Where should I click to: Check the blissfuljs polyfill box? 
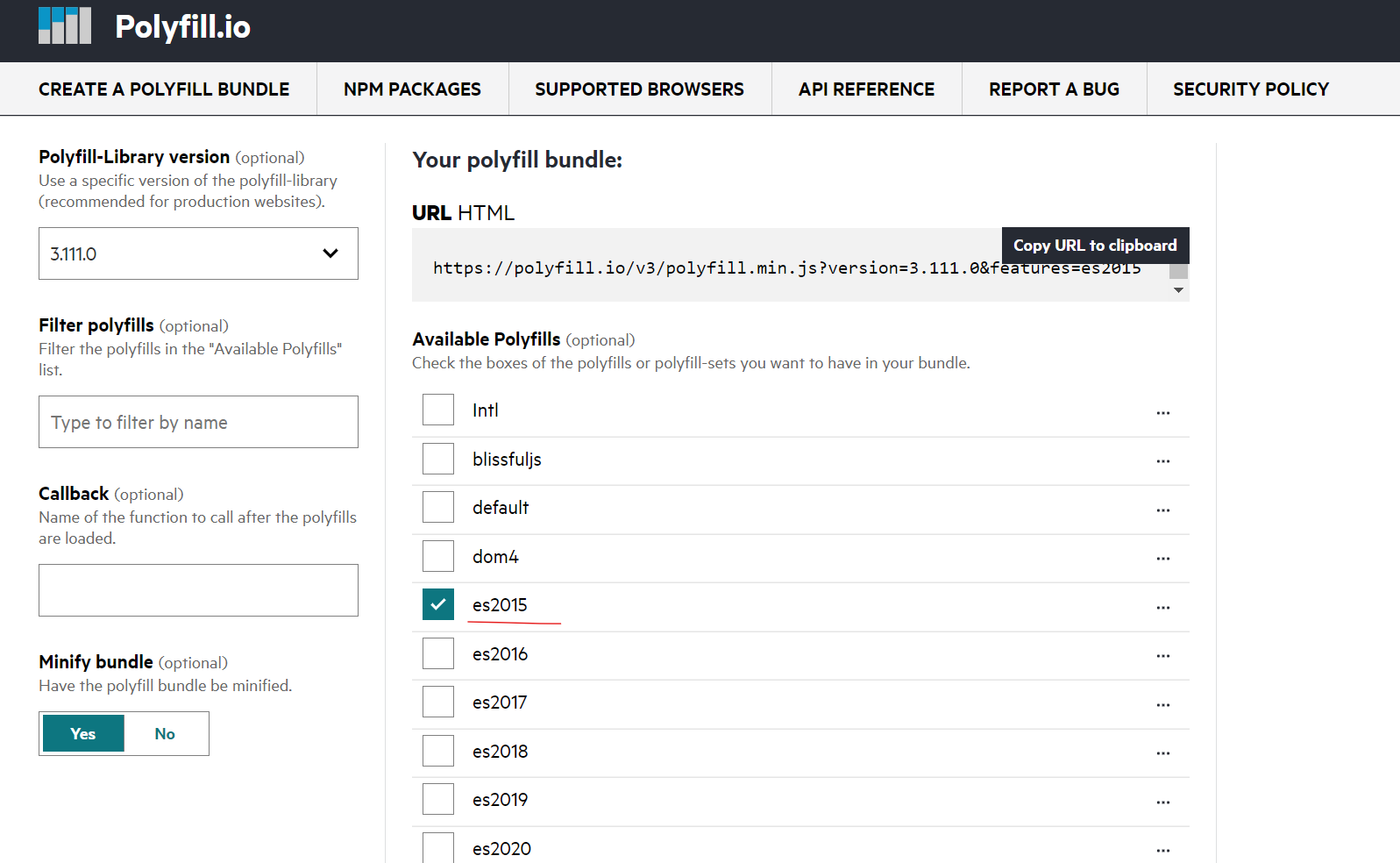pos(438,459)
